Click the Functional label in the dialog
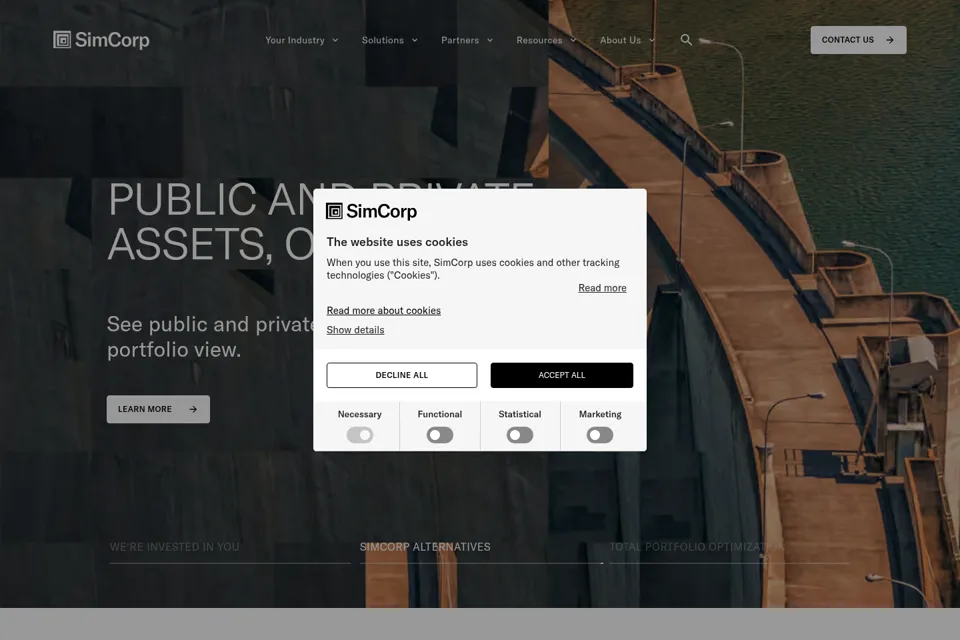 (x=440, y=414)
